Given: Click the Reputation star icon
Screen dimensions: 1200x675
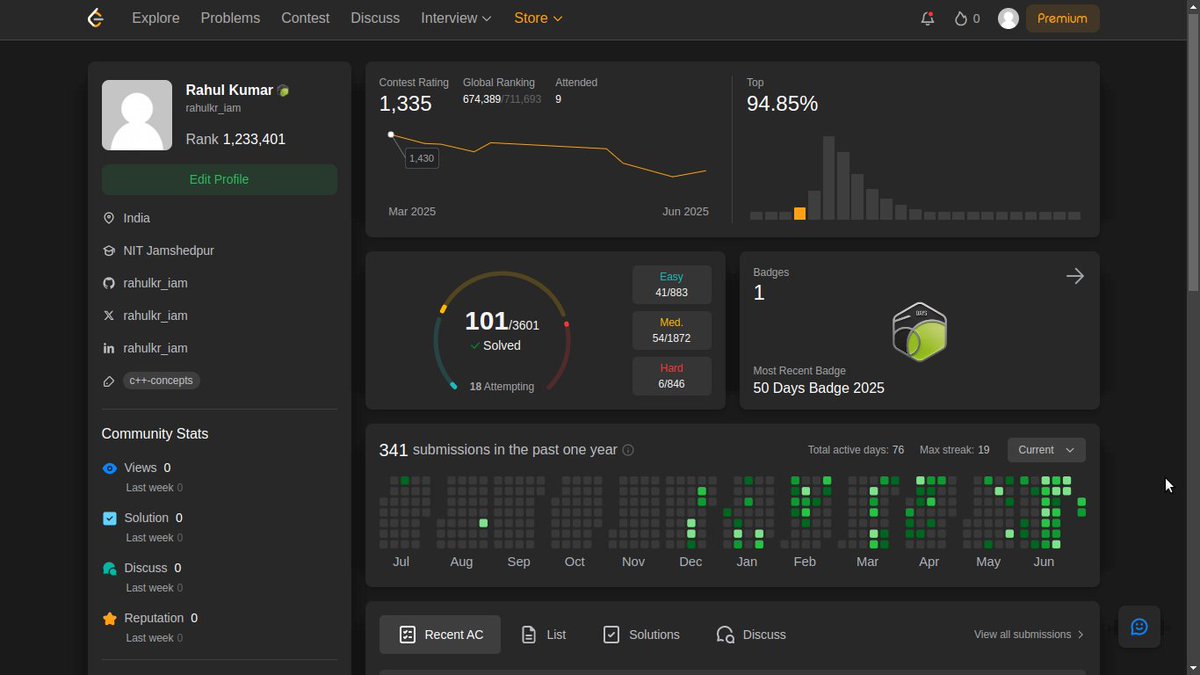Looking at the screenshot, I should pos(110,619).
